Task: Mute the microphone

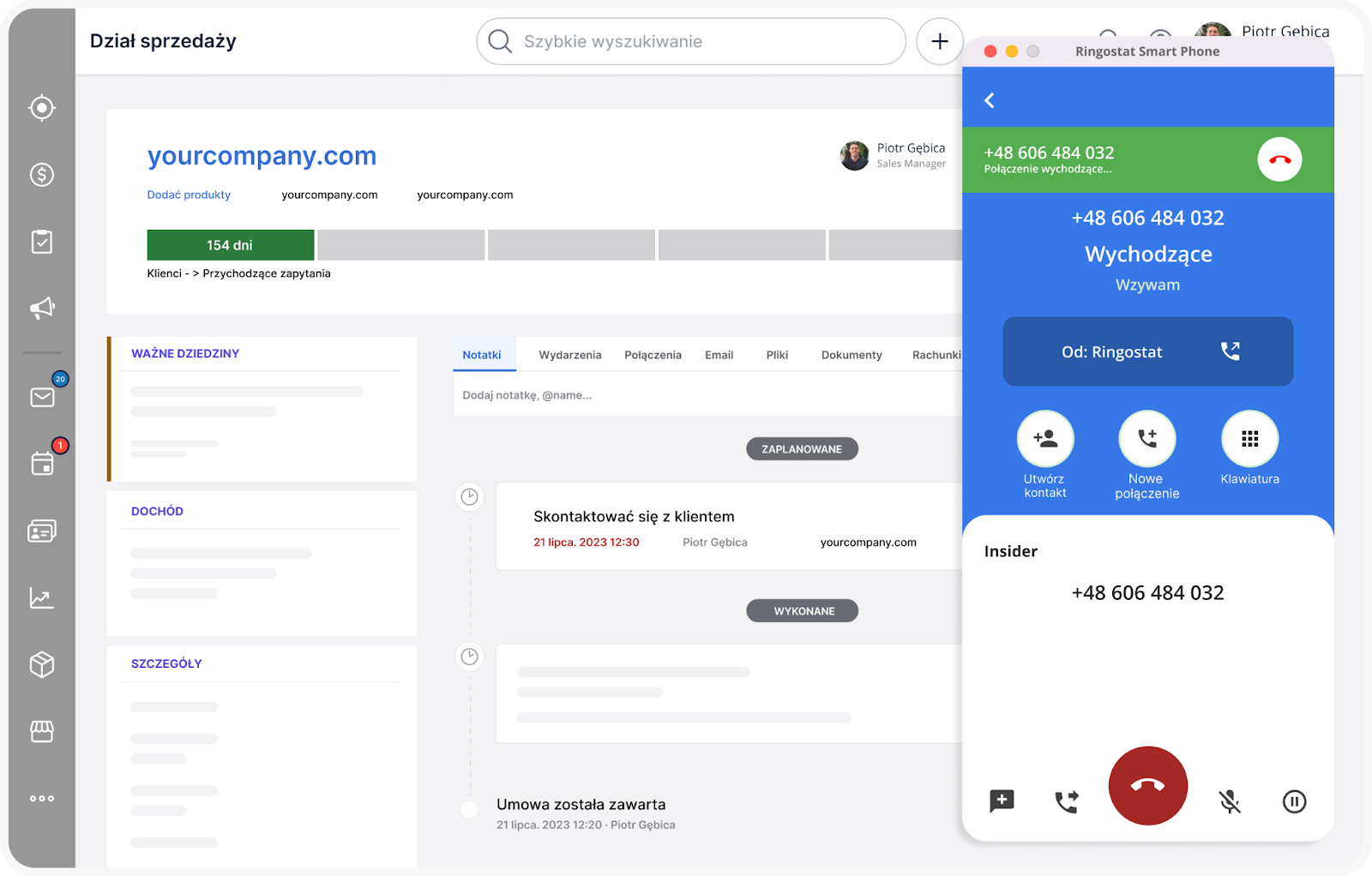Action: coord(1230,801)
